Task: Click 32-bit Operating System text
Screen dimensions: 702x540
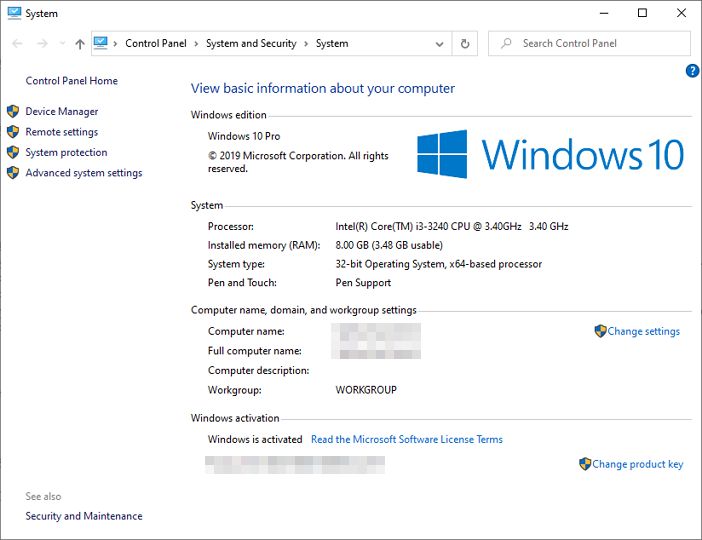Action: pyautogui.click(x=439, y=264)
